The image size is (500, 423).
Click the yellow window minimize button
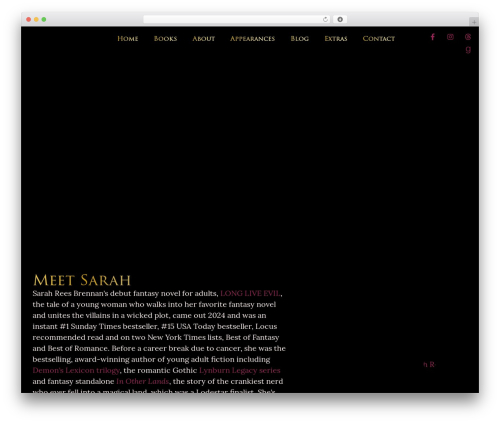coord(36,19)
